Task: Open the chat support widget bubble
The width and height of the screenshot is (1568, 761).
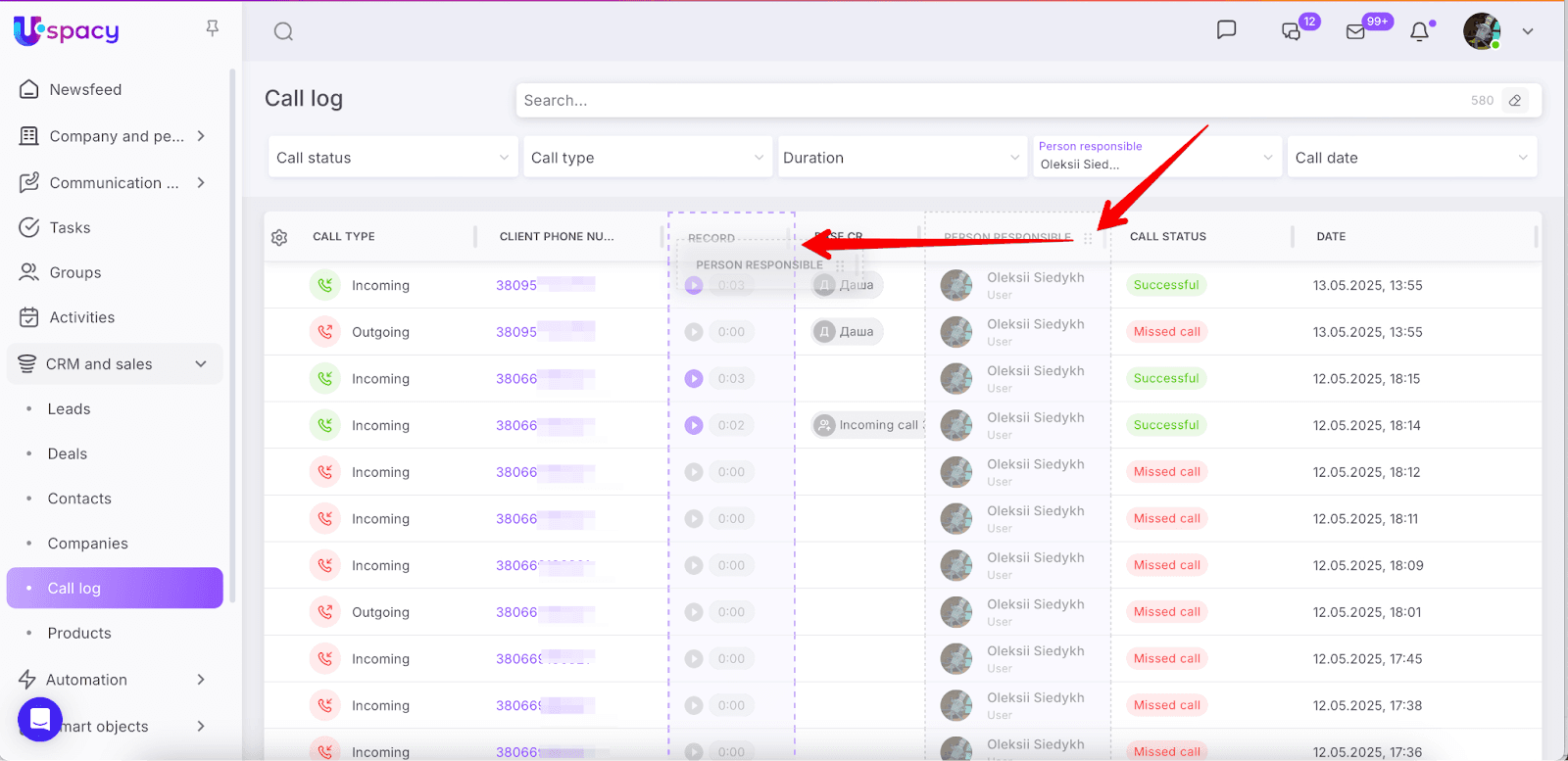Action: click(40, 720)
